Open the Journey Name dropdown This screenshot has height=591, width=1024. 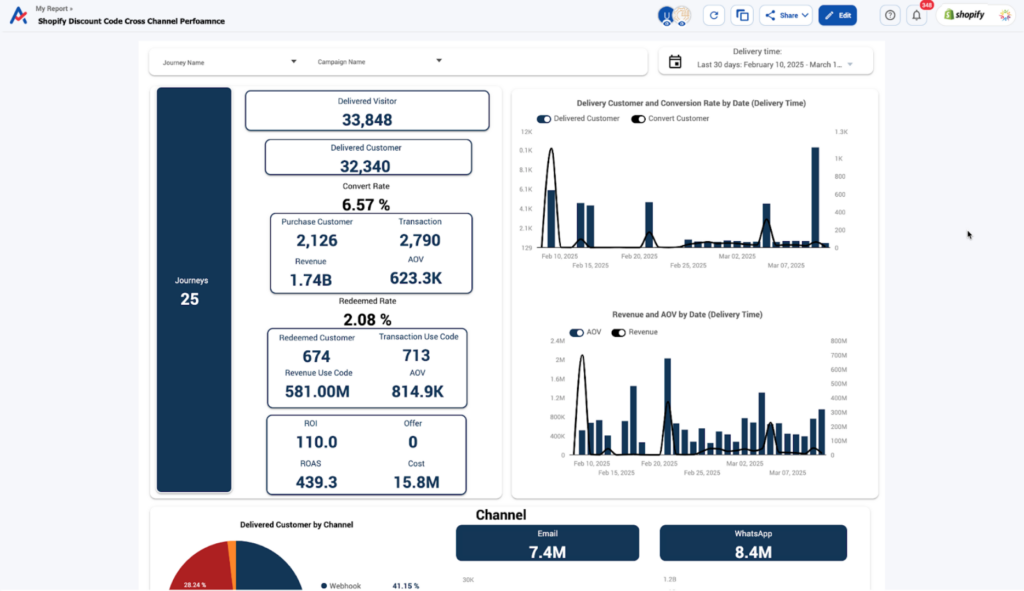(x=229, y=62)
